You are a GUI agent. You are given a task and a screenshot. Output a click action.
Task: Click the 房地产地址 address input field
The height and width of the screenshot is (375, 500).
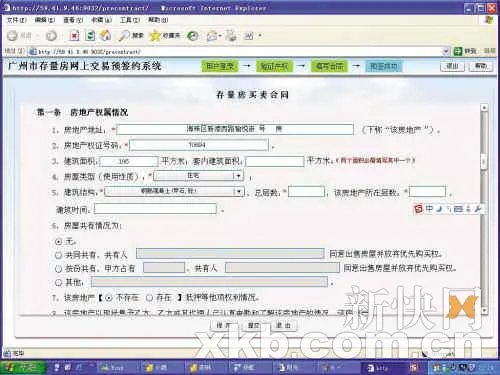[x=235, y=129]
